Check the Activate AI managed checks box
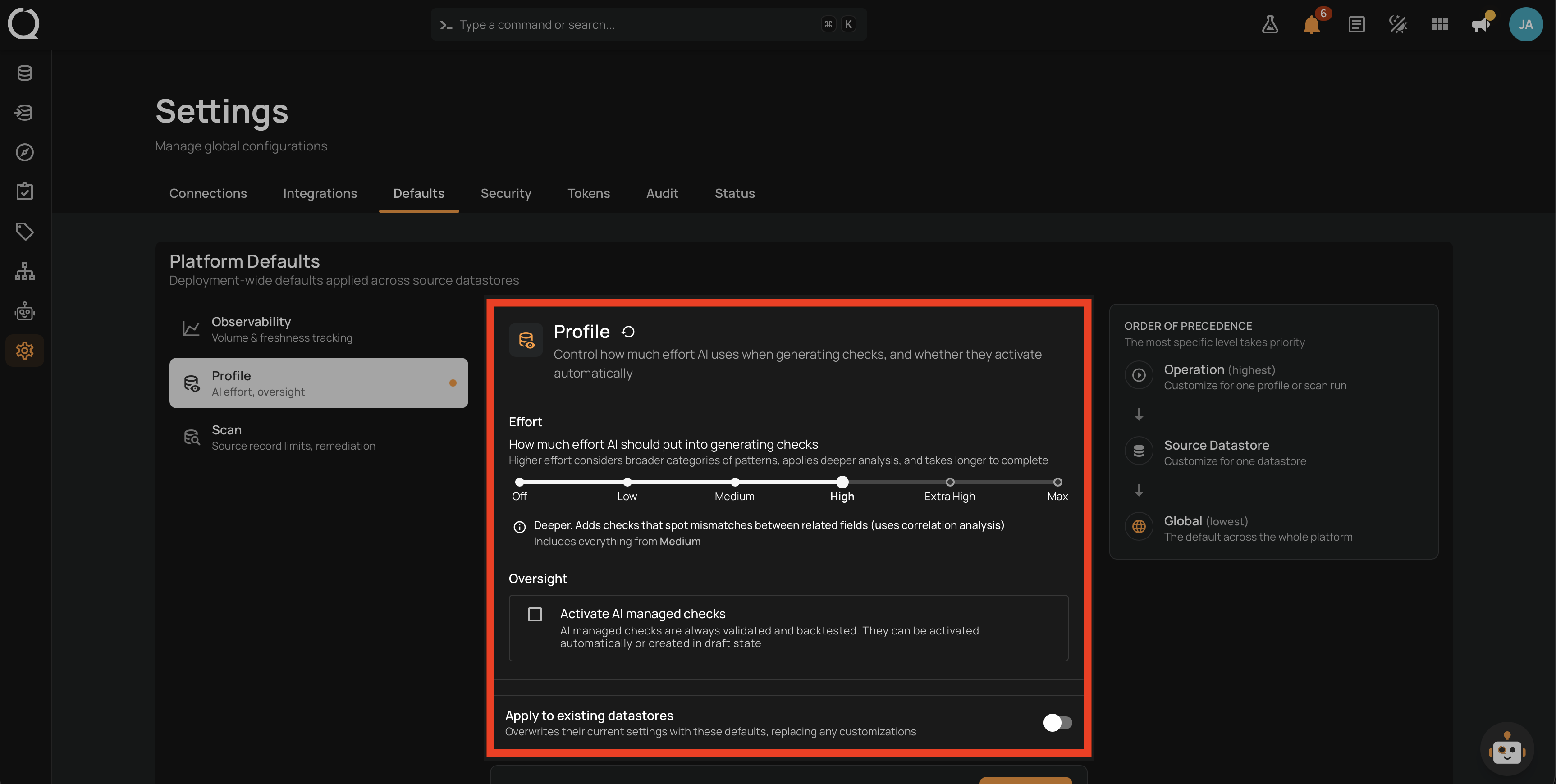The image size is (1556, 784). (535, 614)
